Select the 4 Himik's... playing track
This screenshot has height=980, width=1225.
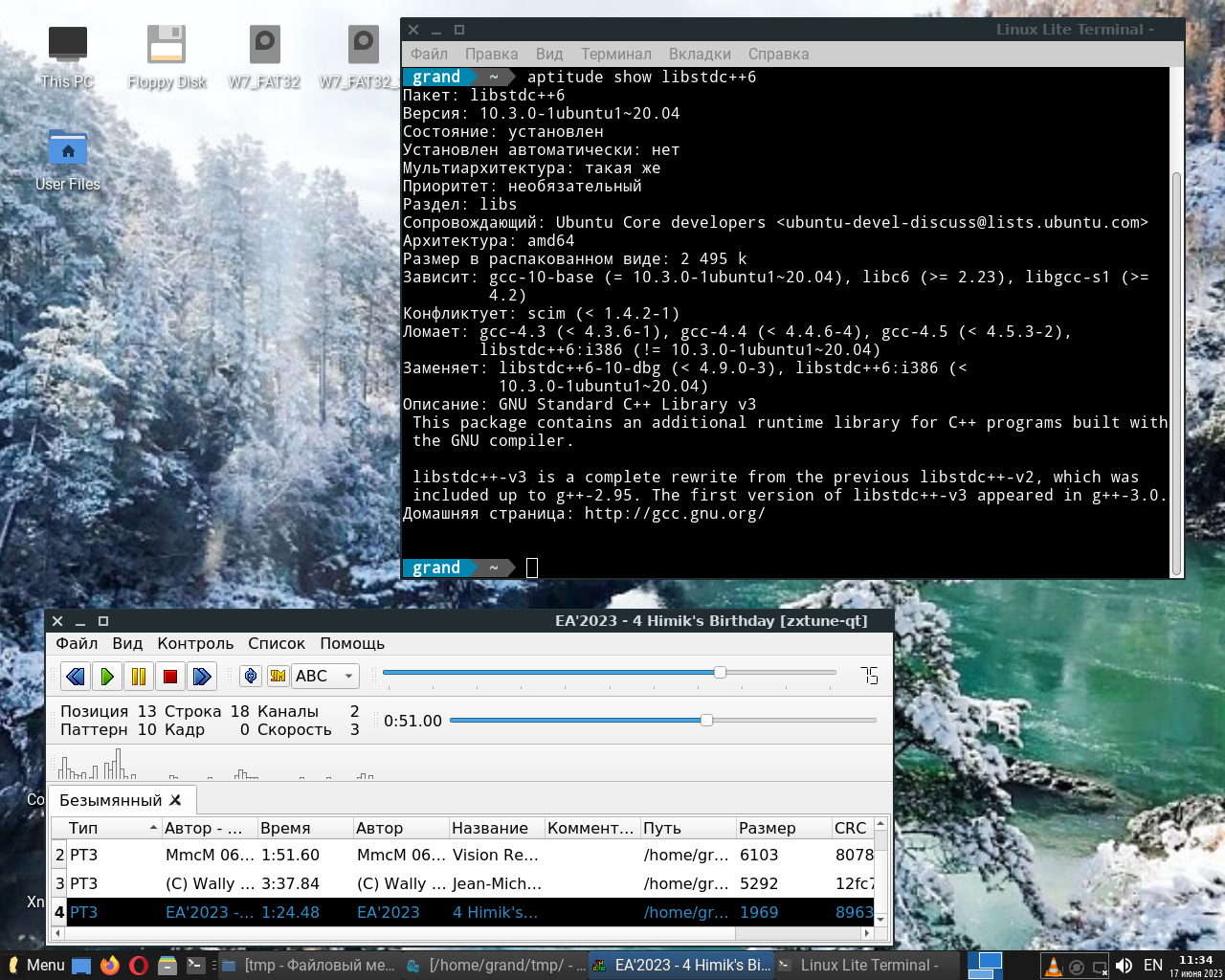click(x=463, y=912)
